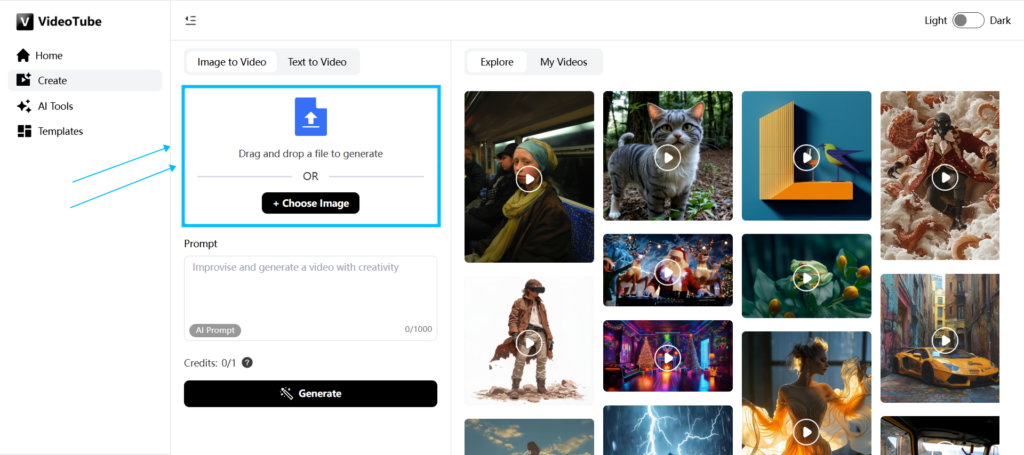Play the woman on train video
Image resolution: width=1024 pixels, height=455 pixels.
click(529, 178)
